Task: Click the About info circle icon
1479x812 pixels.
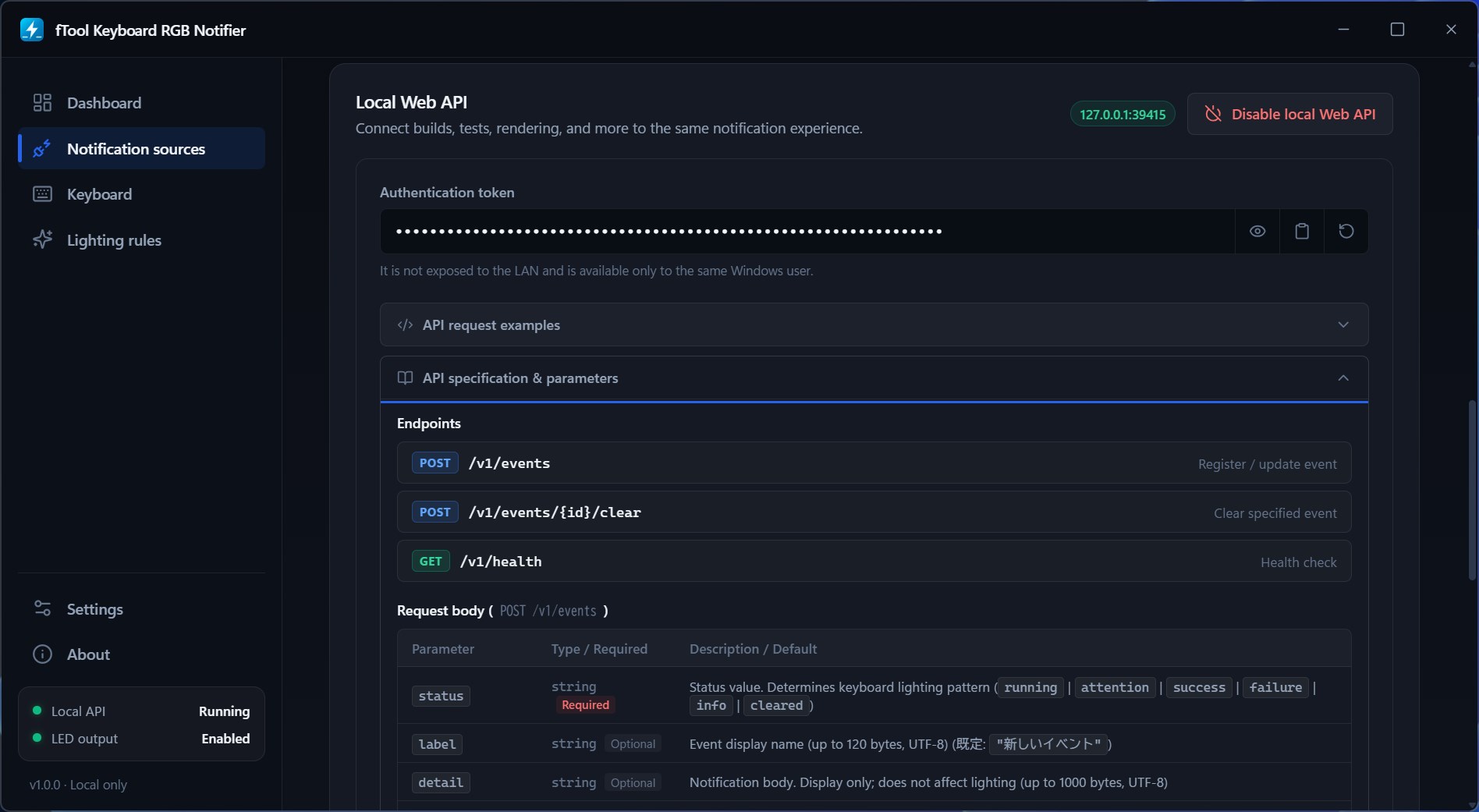Action: [42, 654]
